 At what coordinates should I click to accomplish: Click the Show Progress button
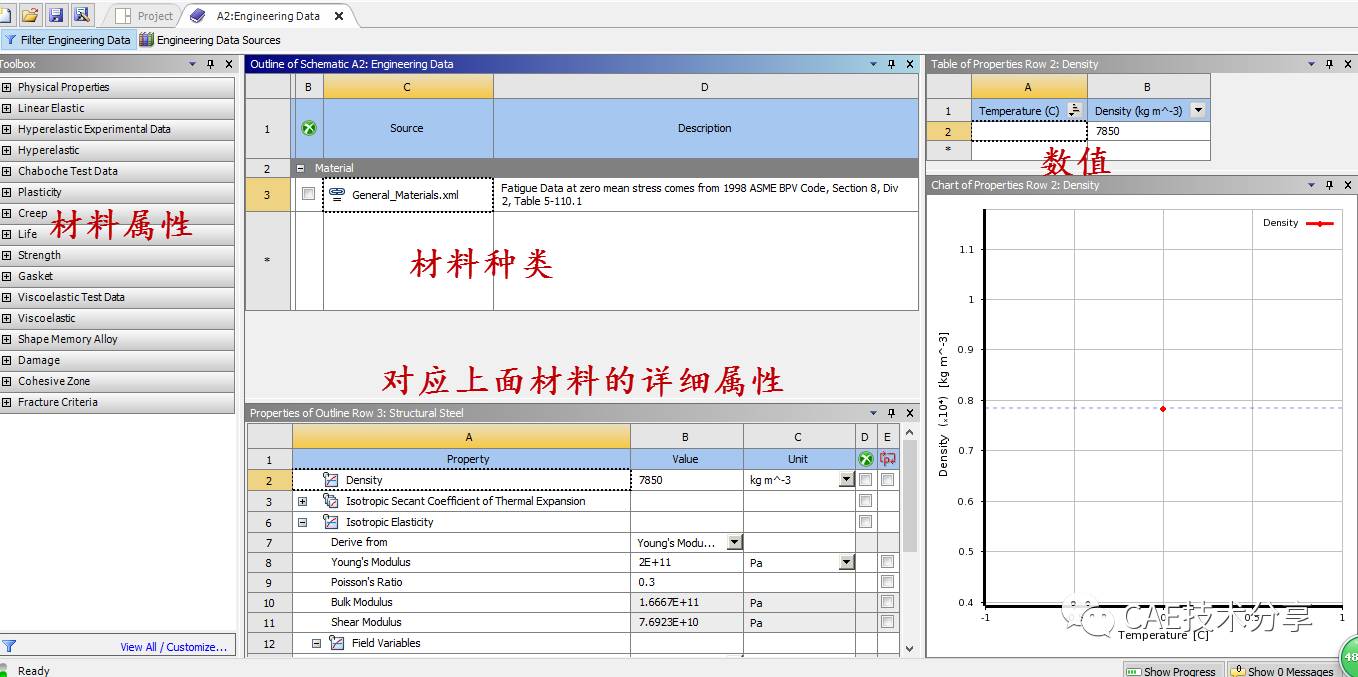tap(1172, 670)
